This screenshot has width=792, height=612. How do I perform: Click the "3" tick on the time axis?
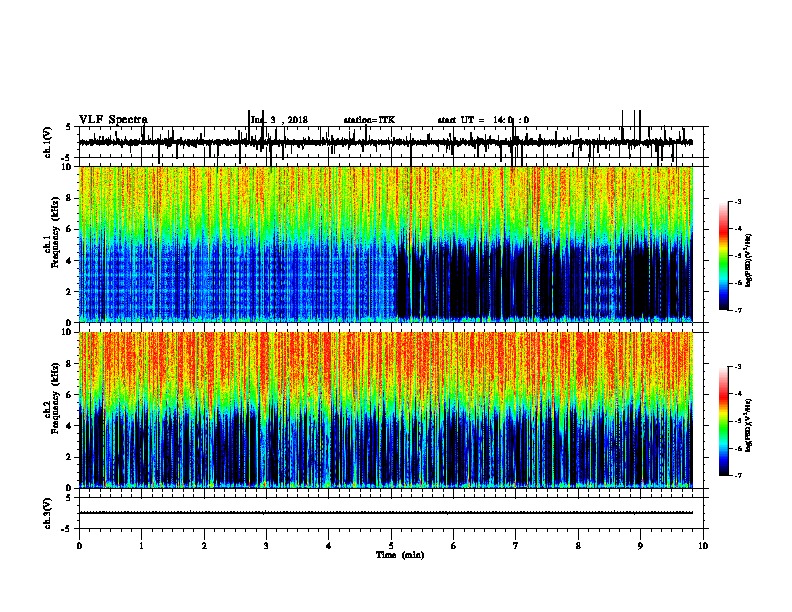pos(266,545)
